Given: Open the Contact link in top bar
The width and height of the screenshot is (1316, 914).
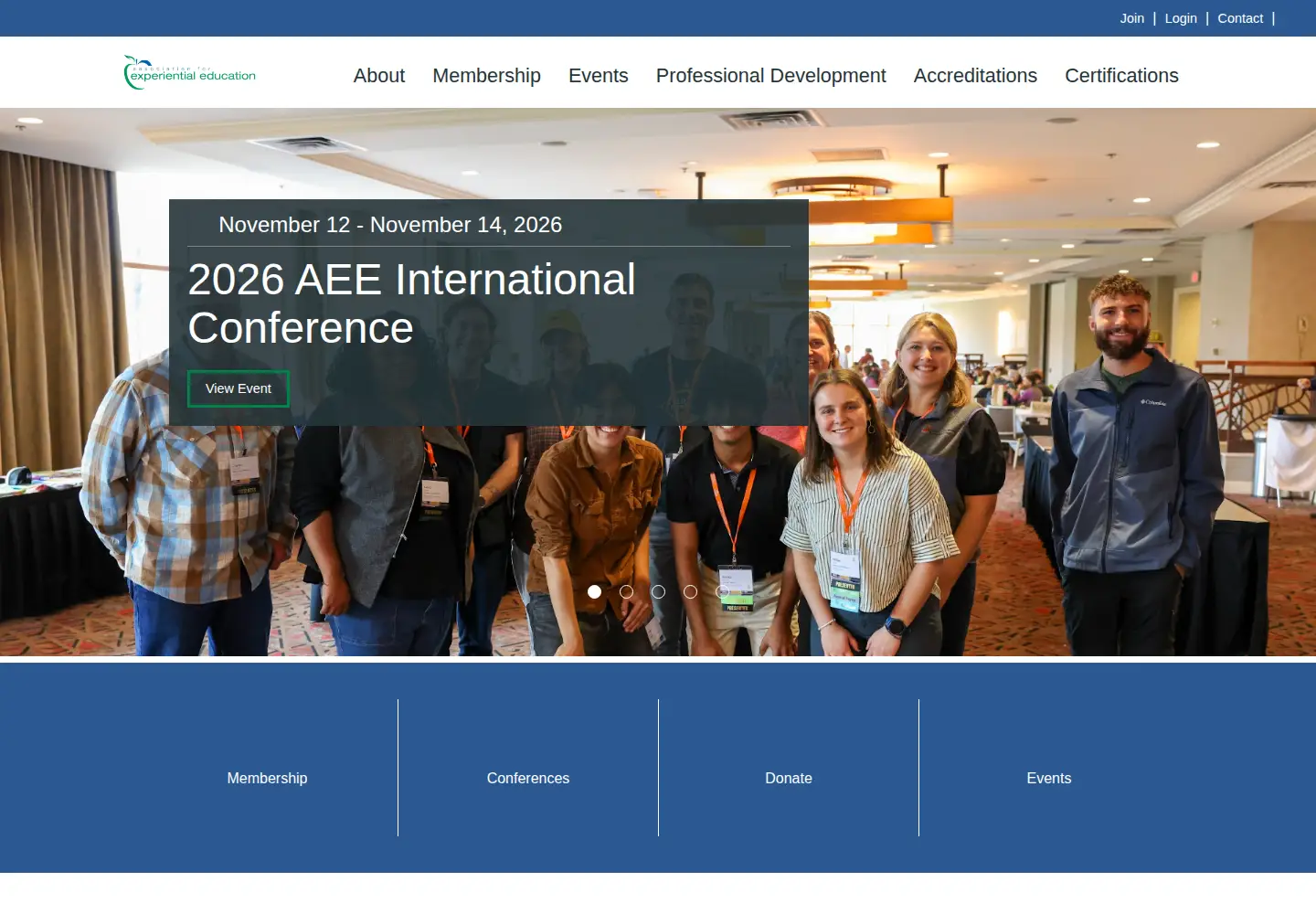Looking at the screenshot, I should coord(1240,18).
